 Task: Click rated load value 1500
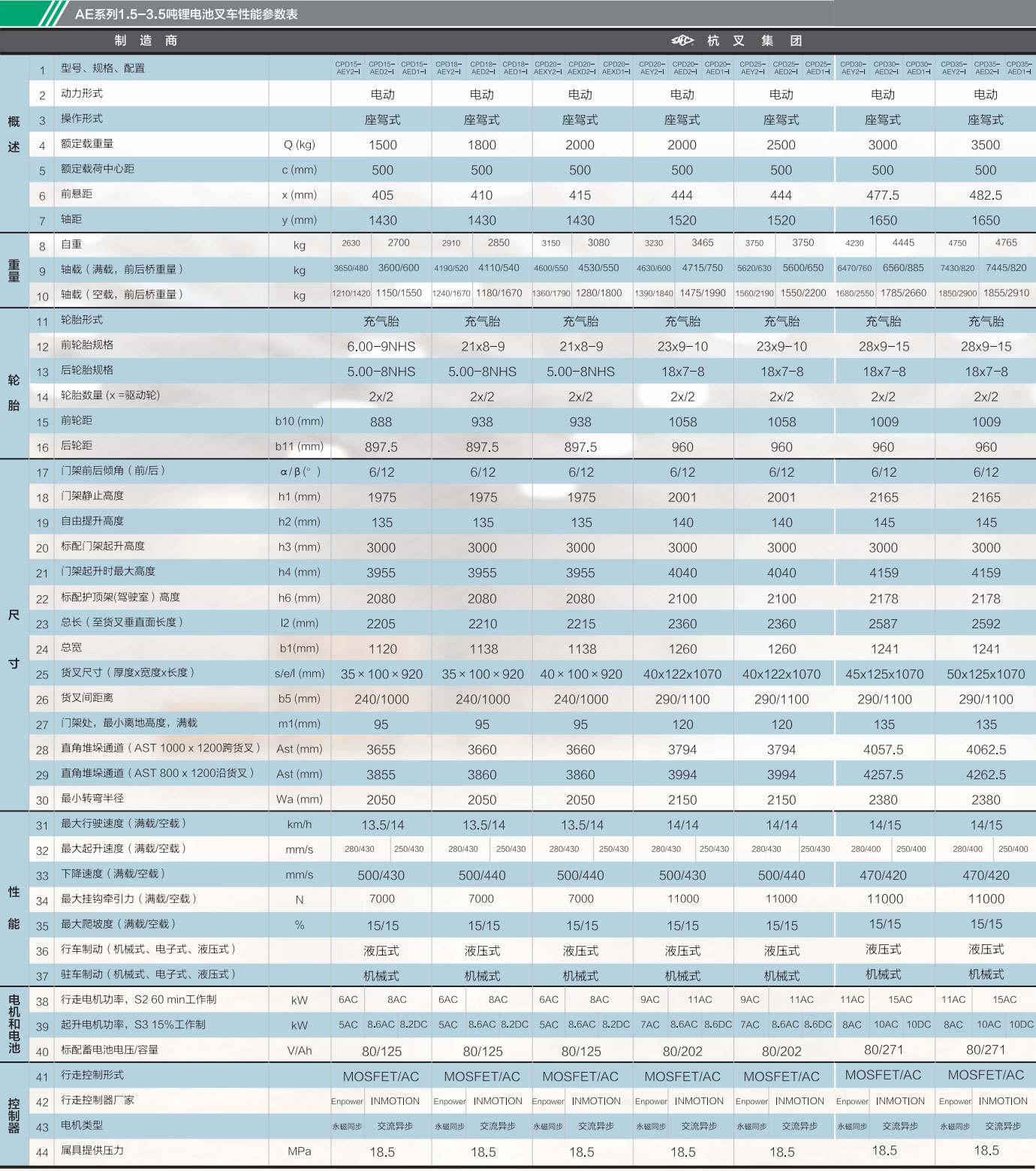click(383, 145)
